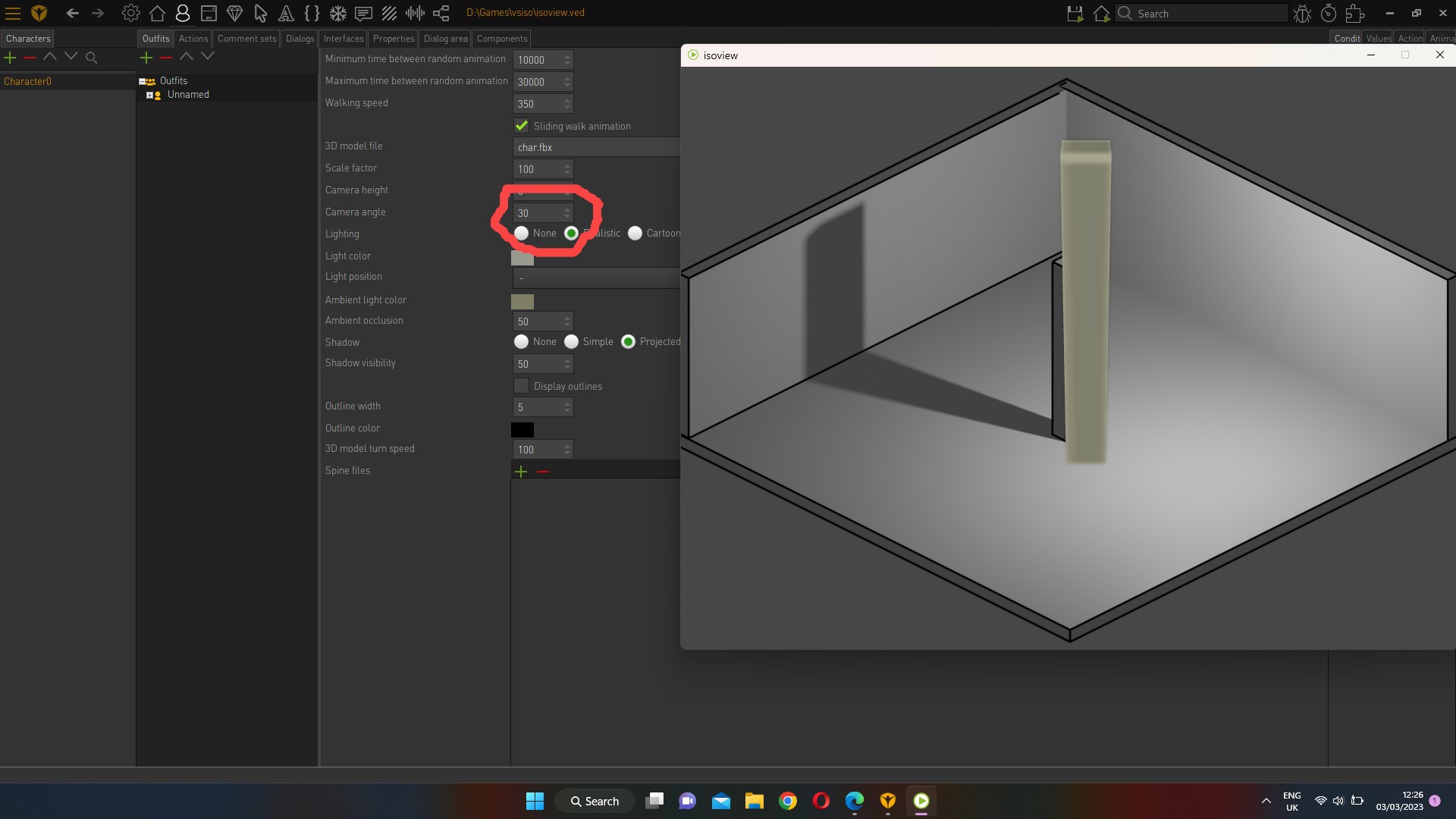The image size is (1456, 819).
Task: Open the Comment sets tab
Action: pyautogui.click(x=246, y=38)
